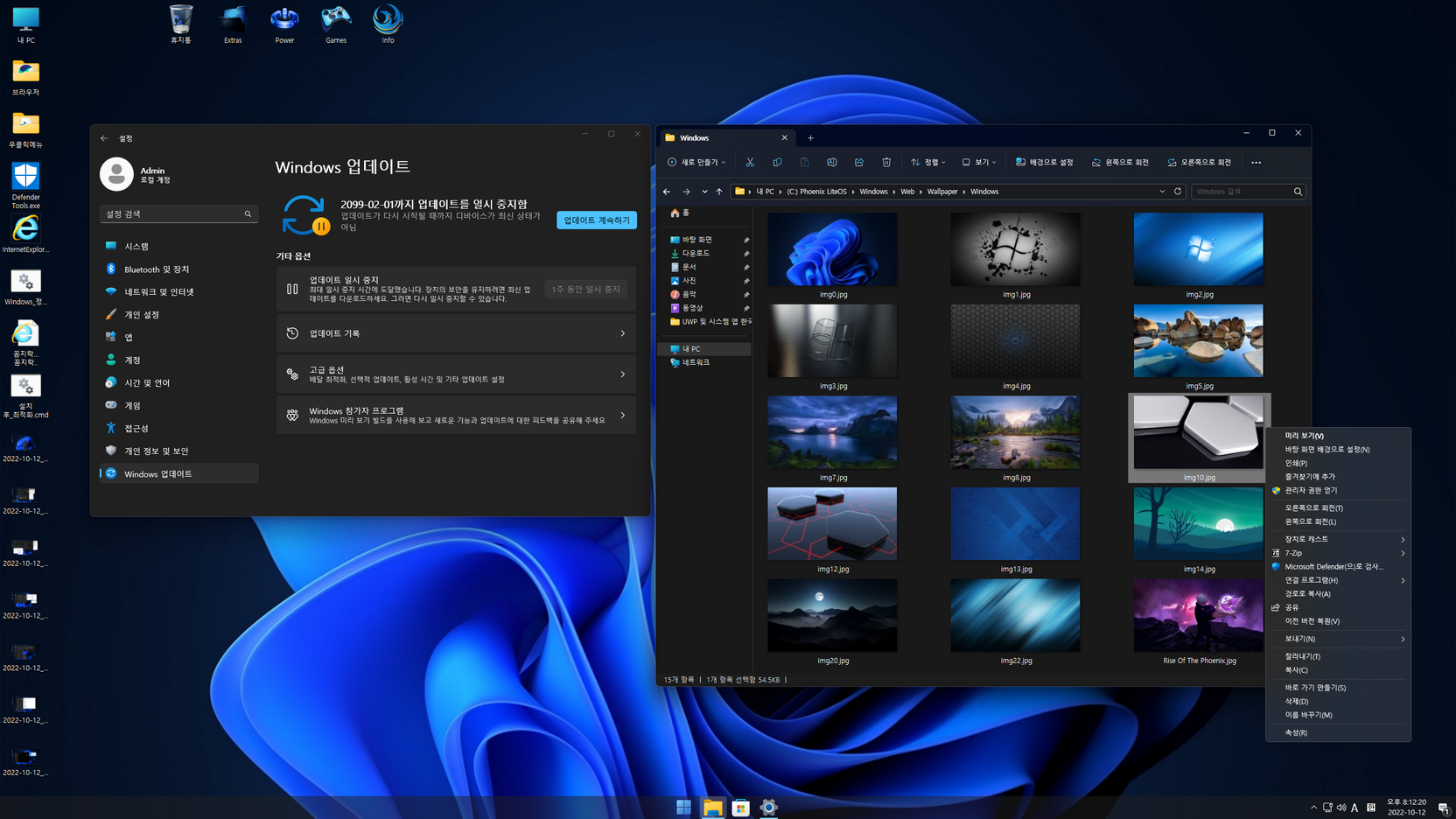The height and width of the screenshot is (819, 1456).
Task: Close the Windows tab in Explorer
Action: pyautogui.click(x=784, y=138)
